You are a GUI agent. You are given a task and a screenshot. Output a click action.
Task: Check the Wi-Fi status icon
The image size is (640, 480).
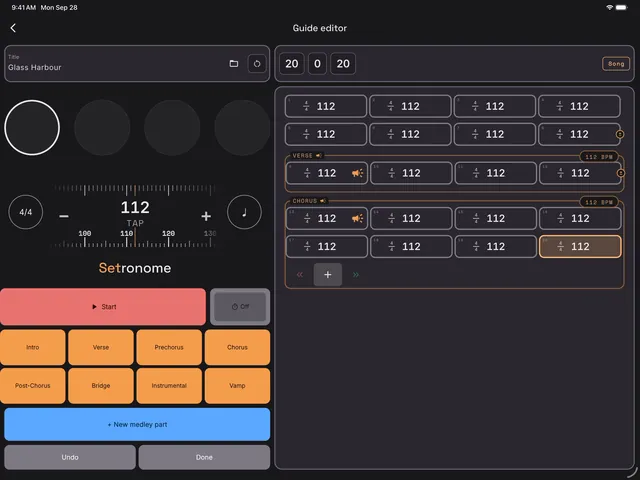(609, 7)
